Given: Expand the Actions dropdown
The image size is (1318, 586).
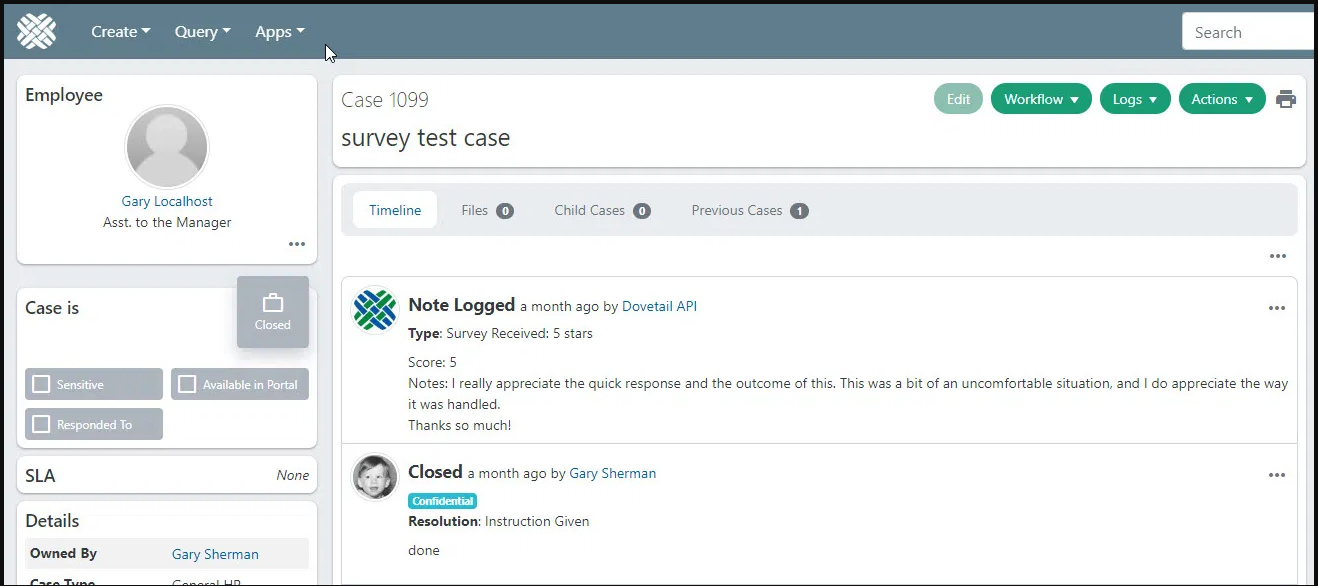Looking at the screenshot, I should click(1221, 99).
